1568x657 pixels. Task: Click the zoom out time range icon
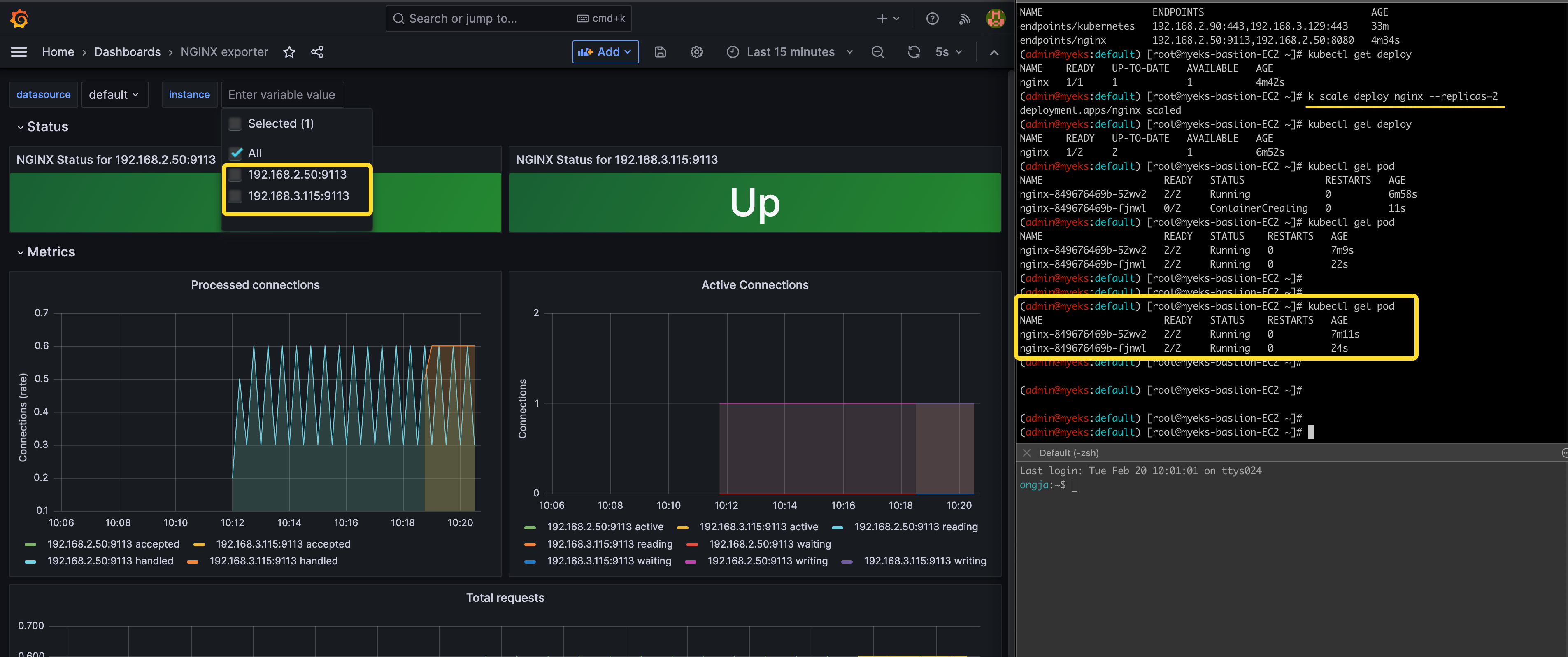pos(877,52)
